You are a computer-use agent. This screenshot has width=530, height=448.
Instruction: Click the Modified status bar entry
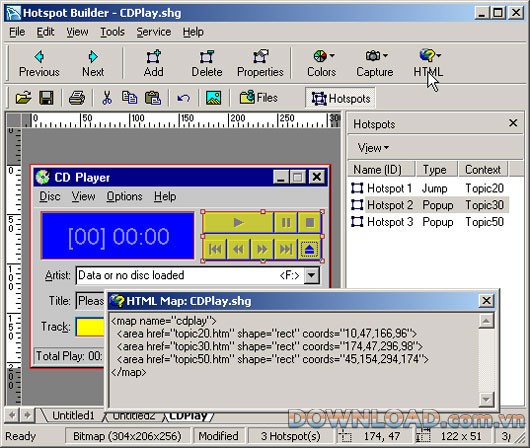pos(218,436)
